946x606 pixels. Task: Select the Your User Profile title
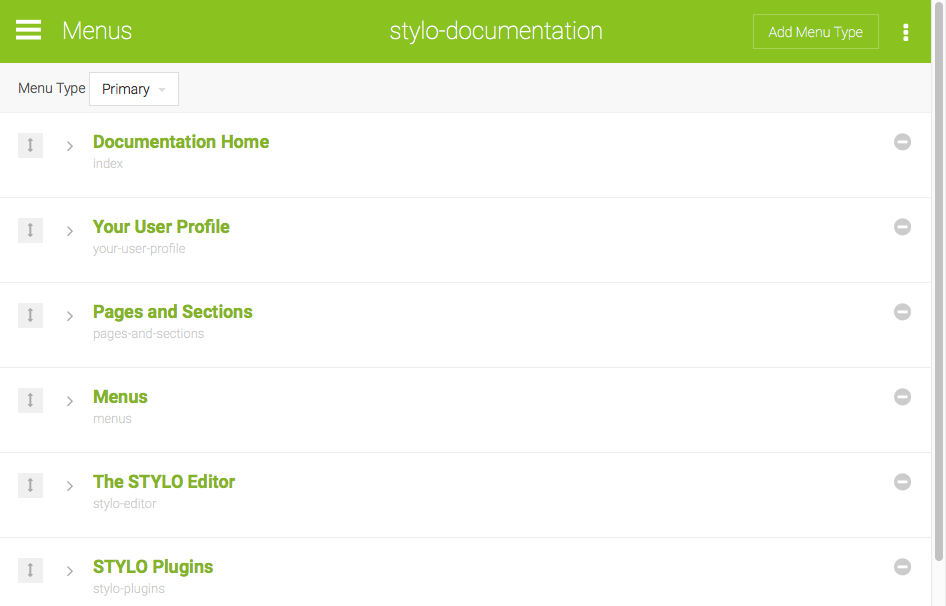(161, 227)
